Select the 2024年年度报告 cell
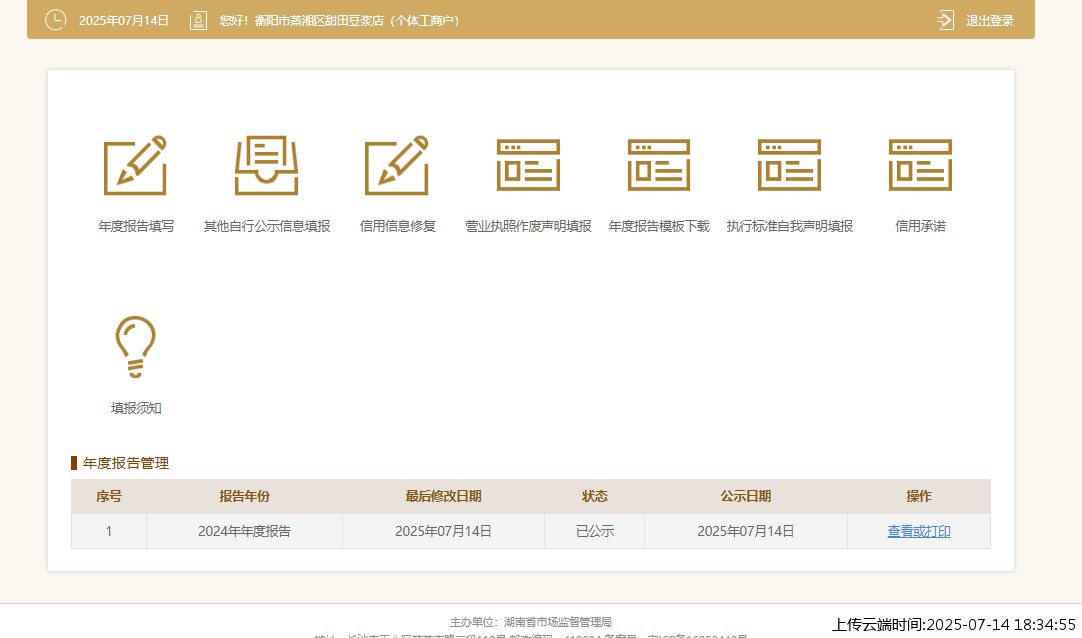Viewport: 1082px width, 638px height. coord(244,531)
